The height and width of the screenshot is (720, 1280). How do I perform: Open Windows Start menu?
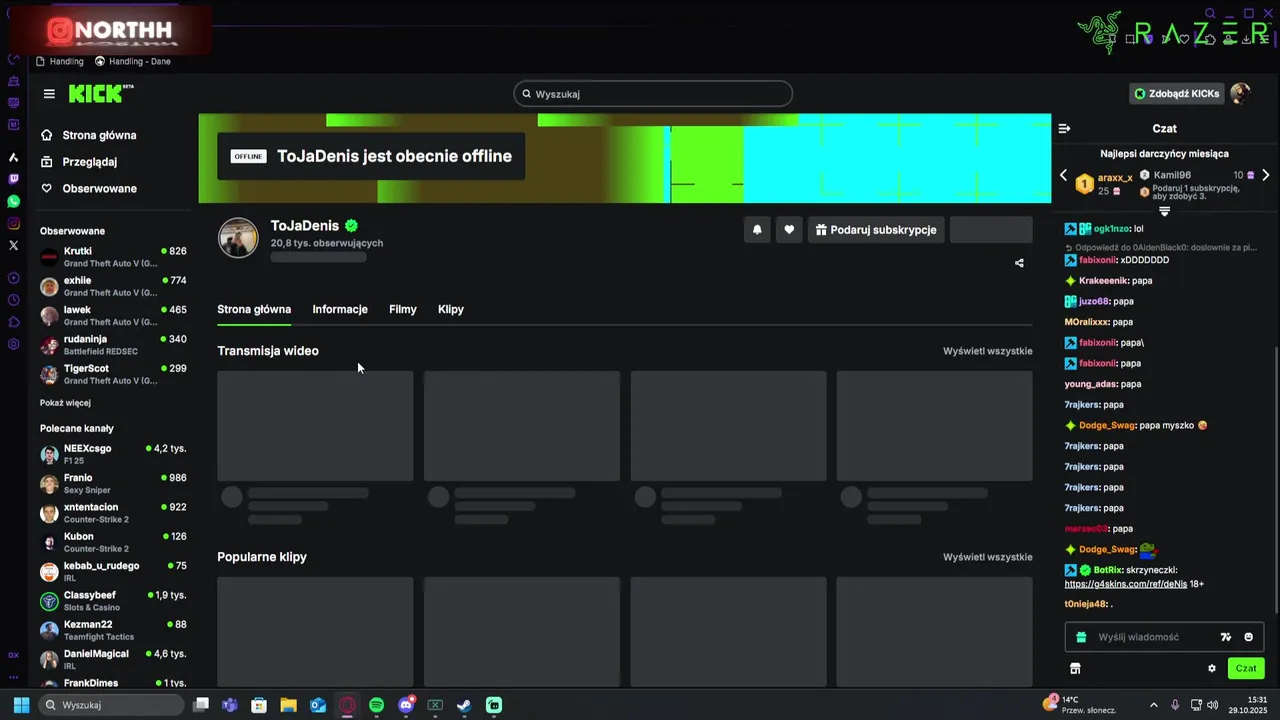click(21, 705)
